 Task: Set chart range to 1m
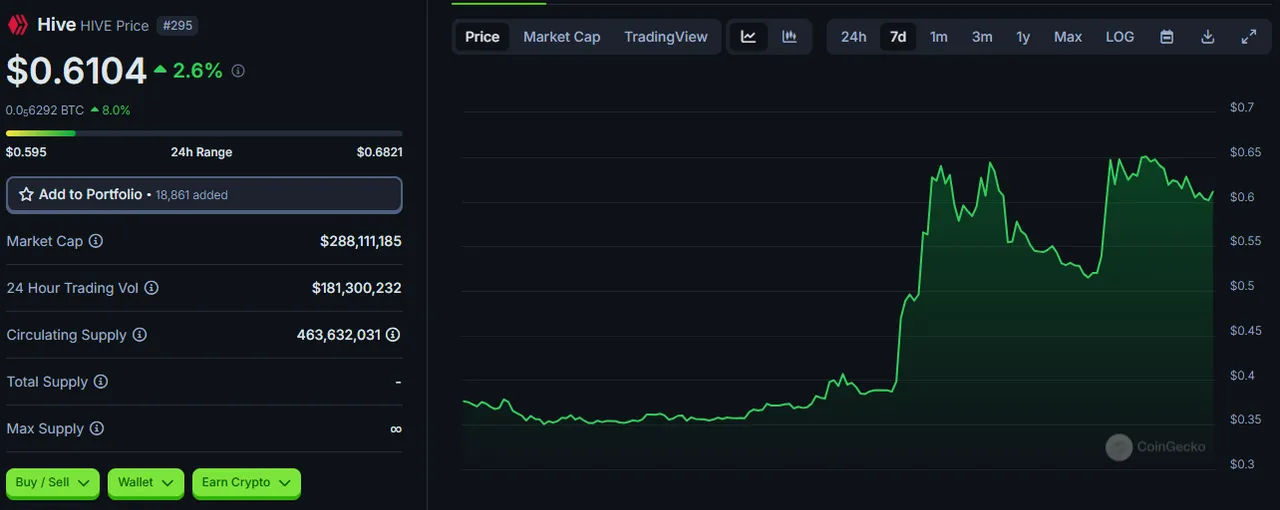pyautogui.click(x=938, y=37)
